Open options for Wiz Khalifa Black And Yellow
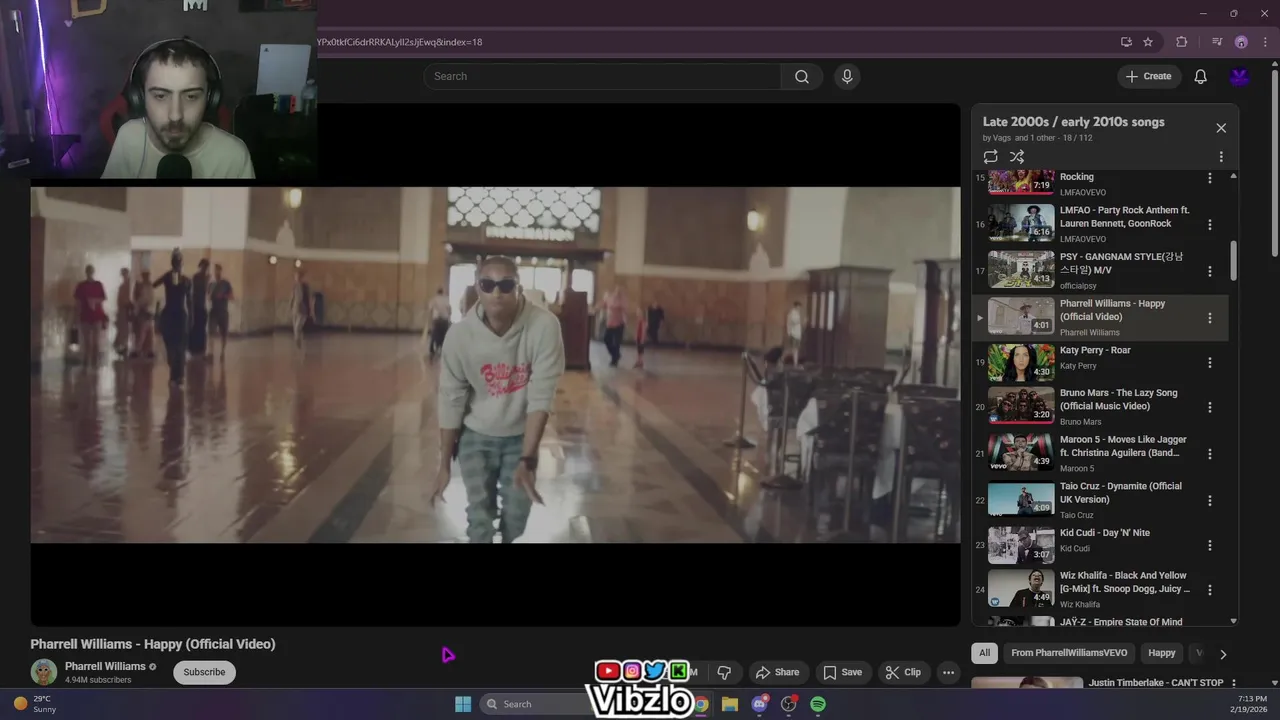1280x720 pixels. [1210, 591]
